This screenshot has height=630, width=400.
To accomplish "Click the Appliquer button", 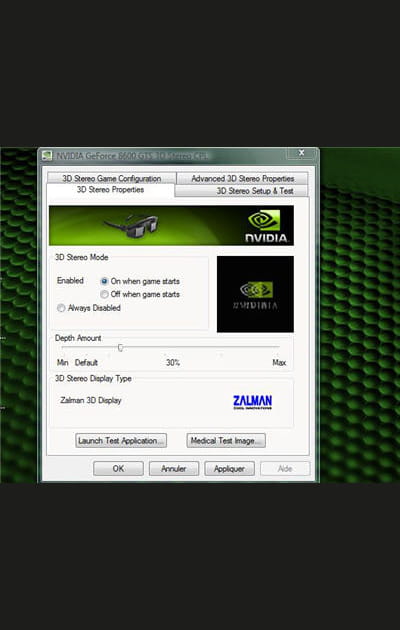I will pos(229,468).
